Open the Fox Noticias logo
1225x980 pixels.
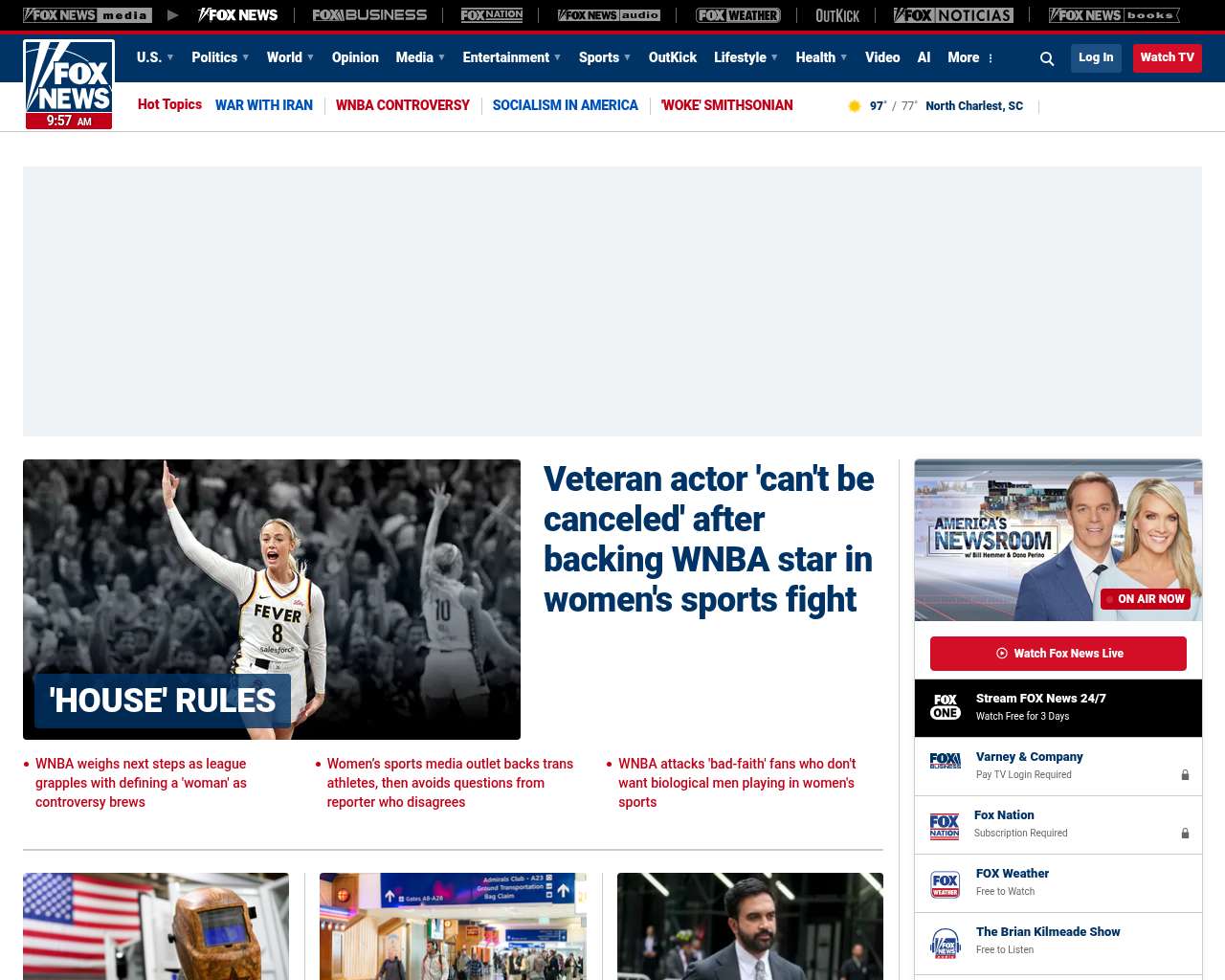953,15
